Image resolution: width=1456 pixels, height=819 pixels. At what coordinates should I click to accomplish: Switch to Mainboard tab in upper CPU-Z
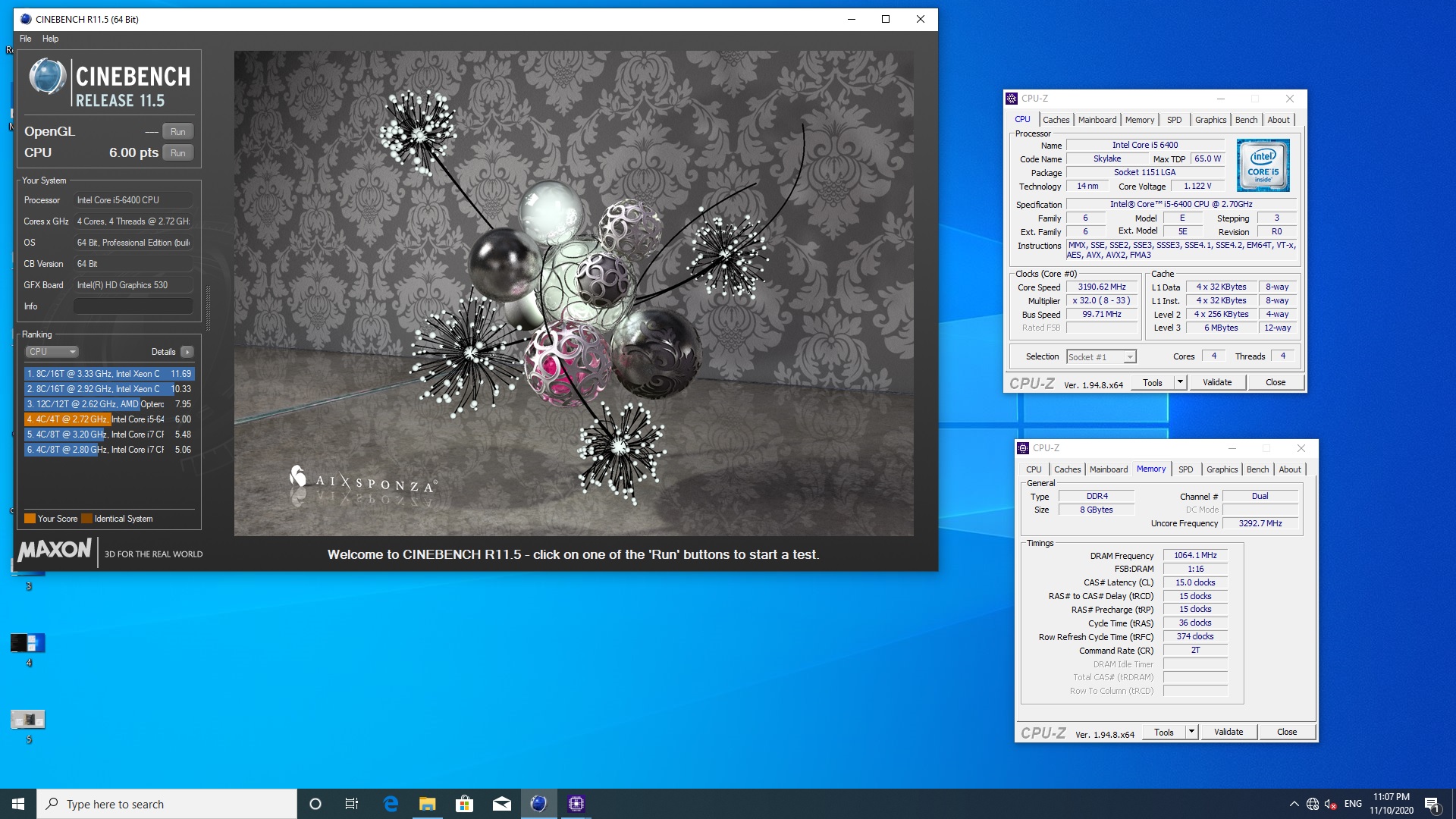(1097, 120)
